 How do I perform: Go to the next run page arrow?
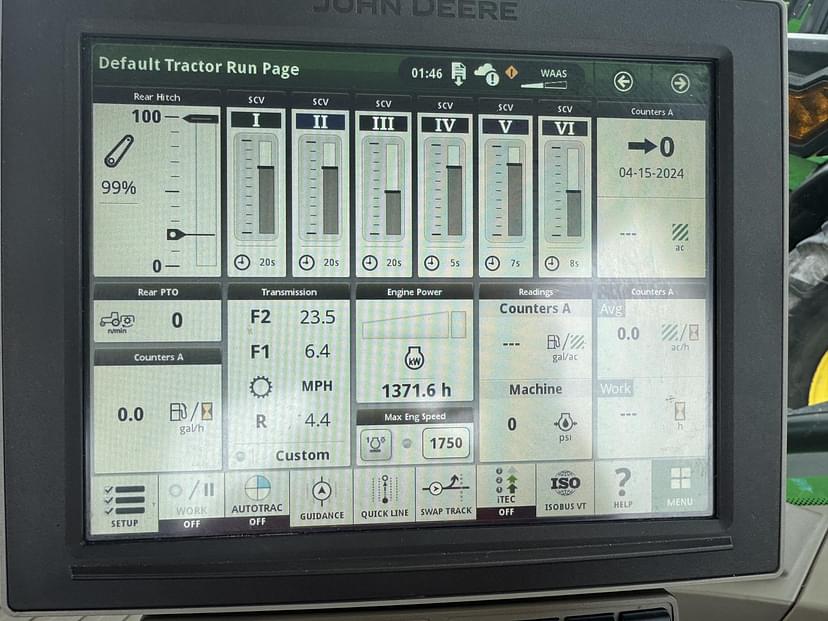[680, 83]
